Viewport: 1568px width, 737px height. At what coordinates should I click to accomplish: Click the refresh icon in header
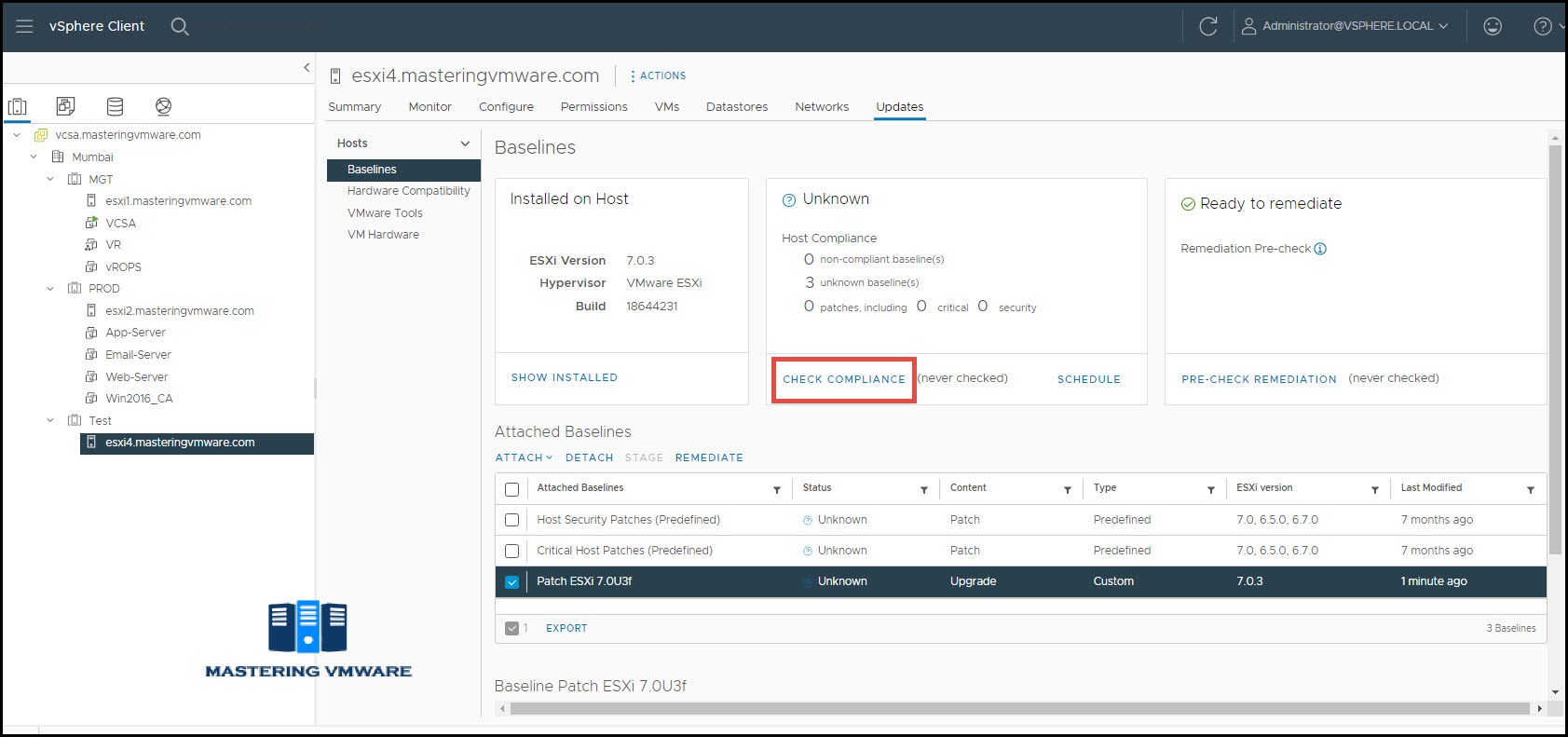point(1208,26)
